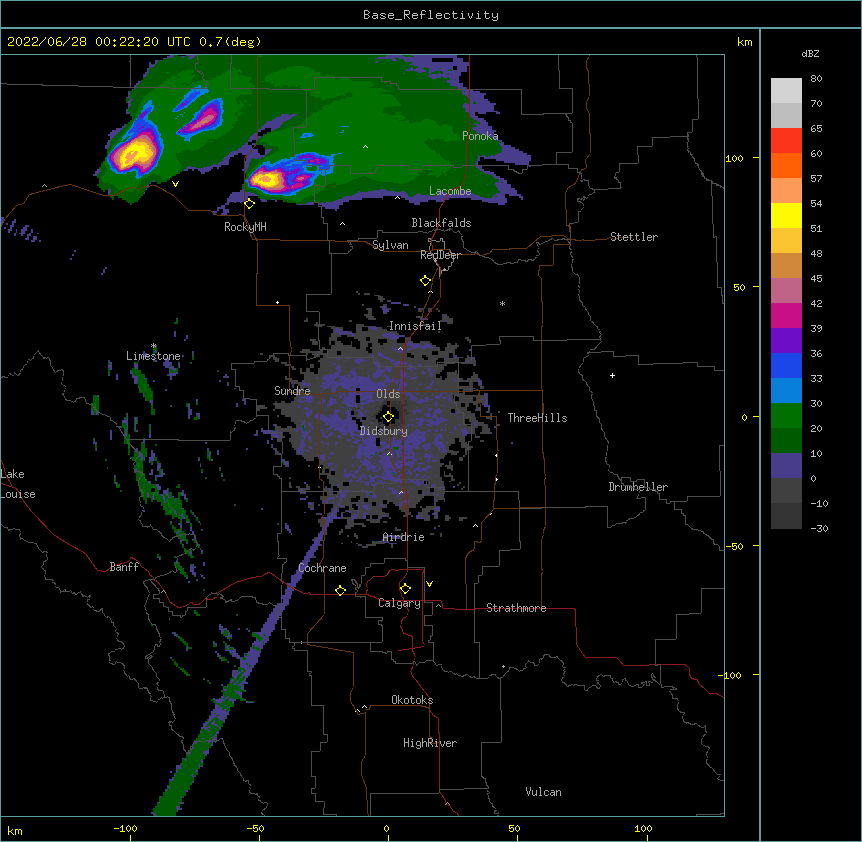Click the Sylvan label
This screenshot has height=842, width=862.
pos(390,245)
